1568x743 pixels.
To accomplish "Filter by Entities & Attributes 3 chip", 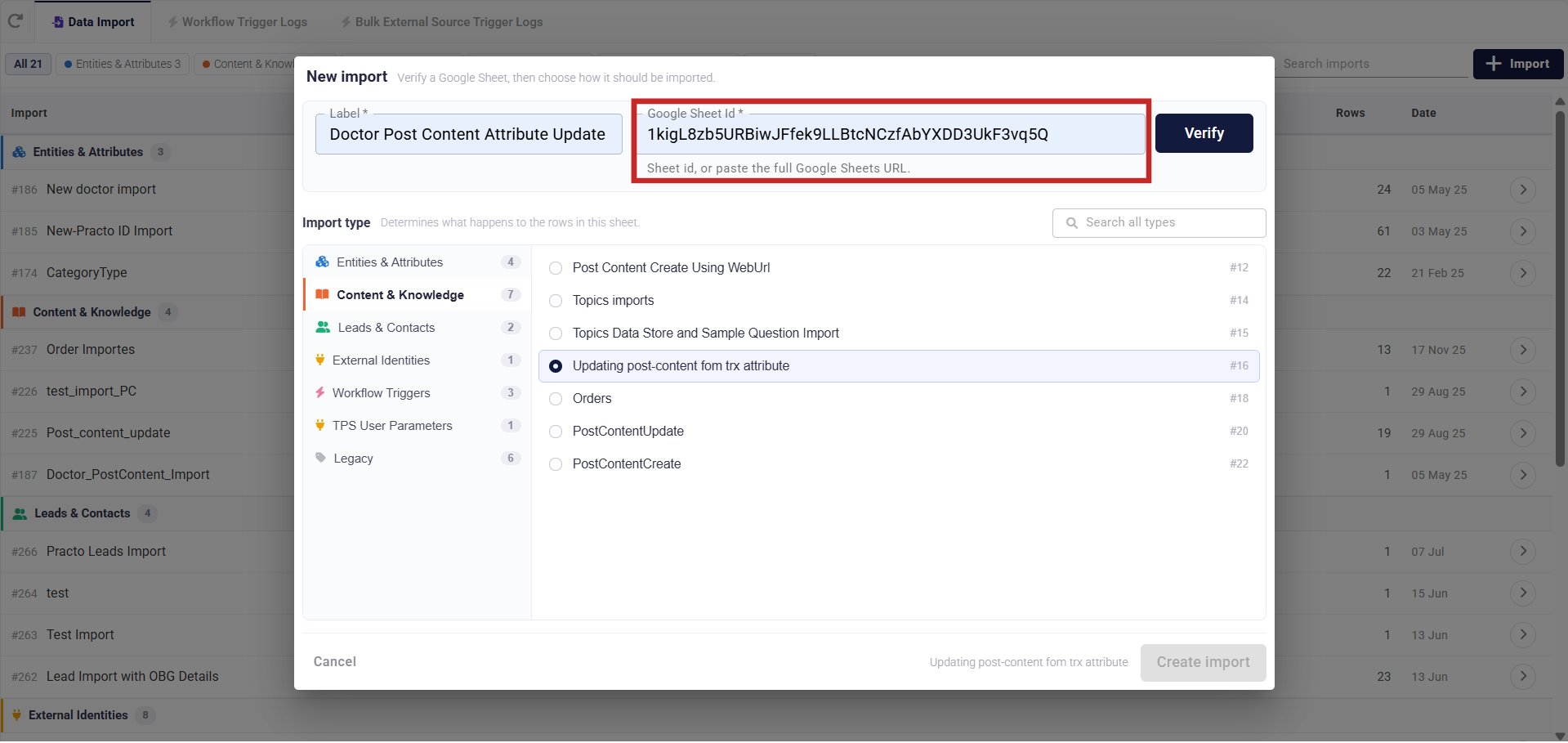I will [x=123, y=64].
